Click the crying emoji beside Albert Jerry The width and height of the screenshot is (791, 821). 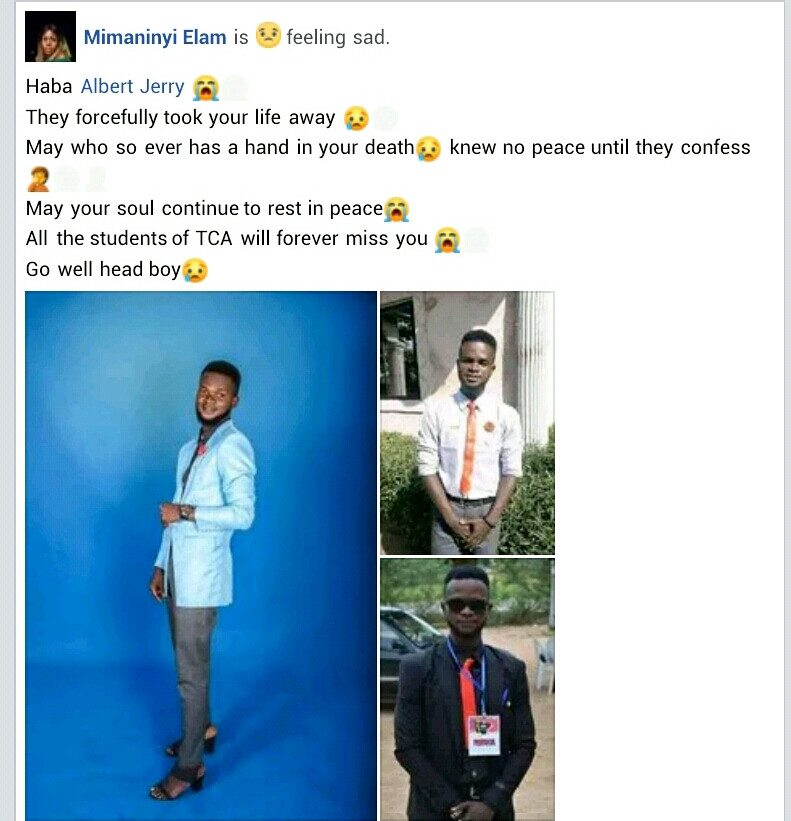click(x=206, y=87)
